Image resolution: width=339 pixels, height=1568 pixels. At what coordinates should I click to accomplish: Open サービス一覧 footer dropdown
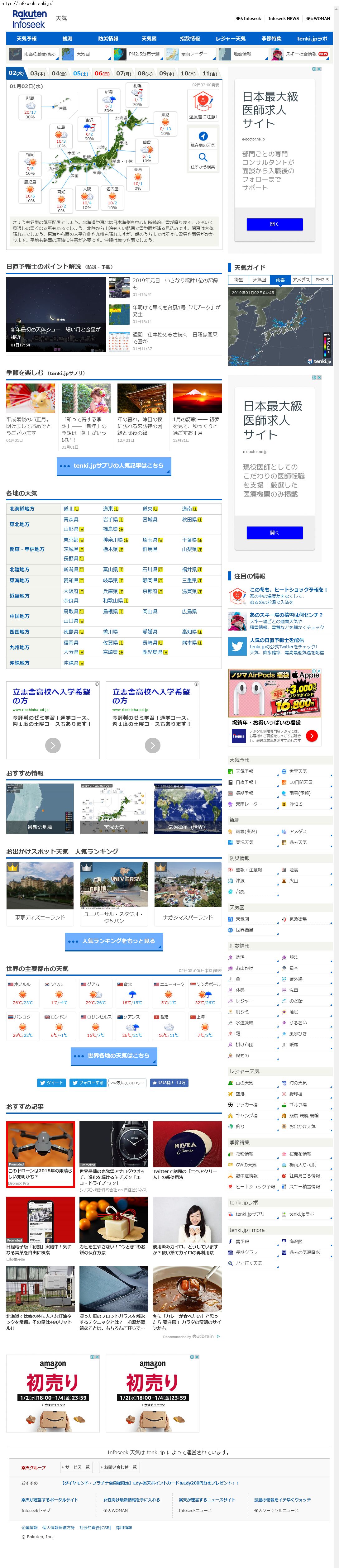(x=76, y=1467)
